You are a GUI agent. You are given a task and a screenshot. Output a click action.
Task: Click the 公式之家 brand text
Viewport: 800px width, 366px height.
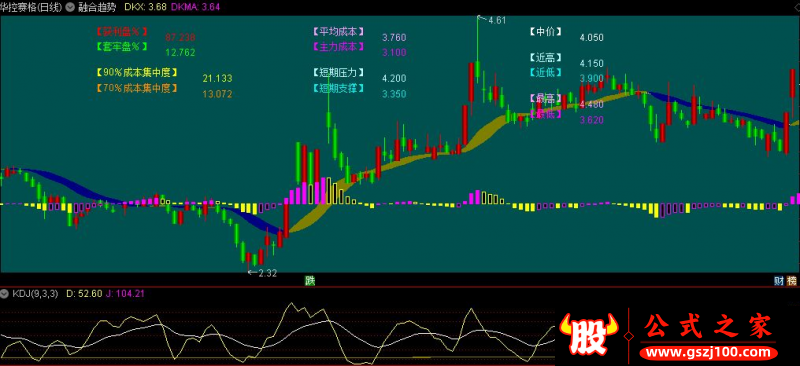click(709, 327)
